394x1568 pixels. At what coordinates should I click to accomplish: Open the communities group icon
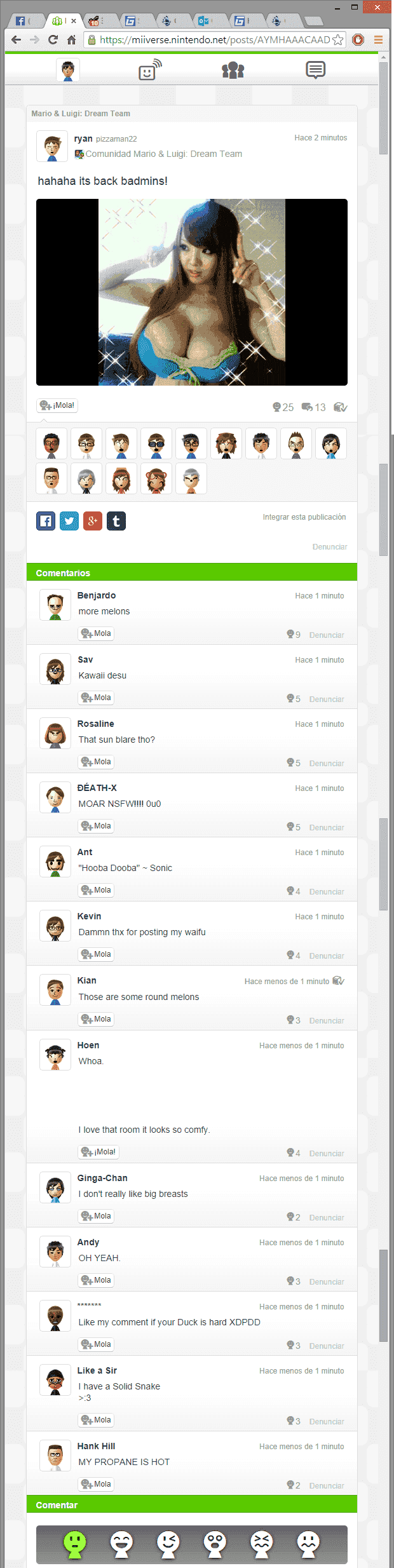tap(233, 70)
